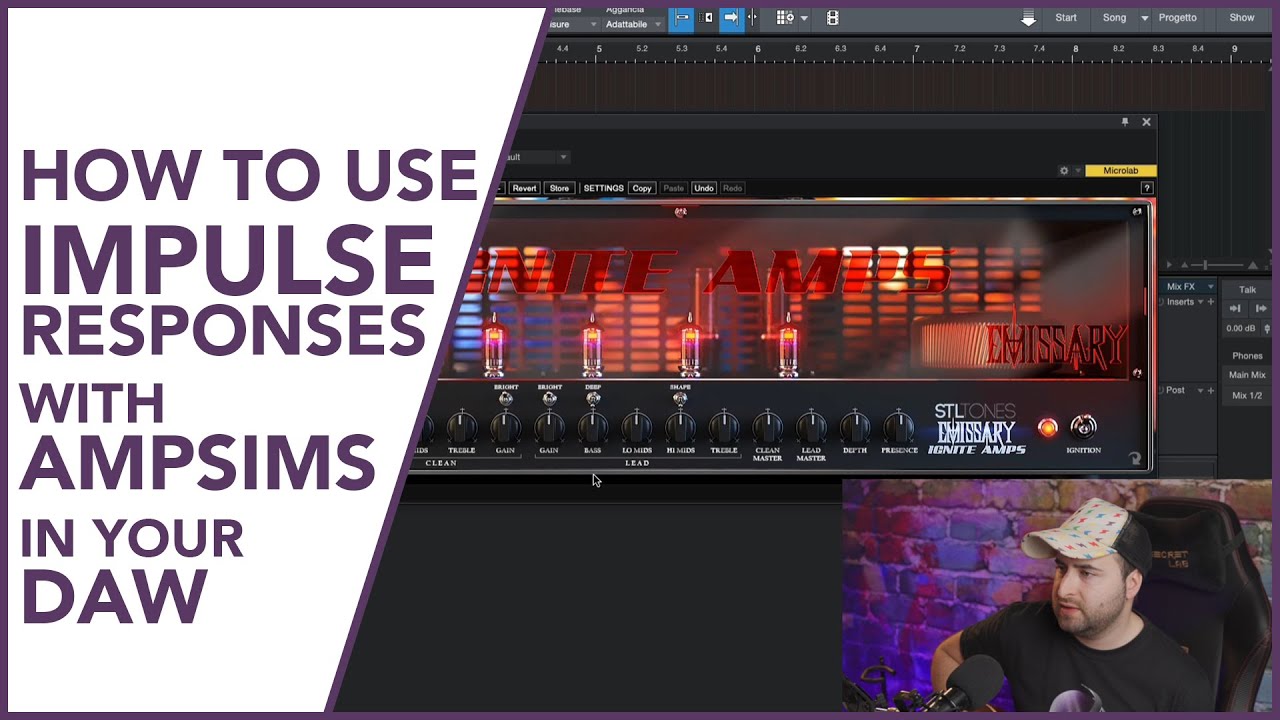Click the Lead Master knob
The width and height of the screenshot is (1280, 720).
811,428
